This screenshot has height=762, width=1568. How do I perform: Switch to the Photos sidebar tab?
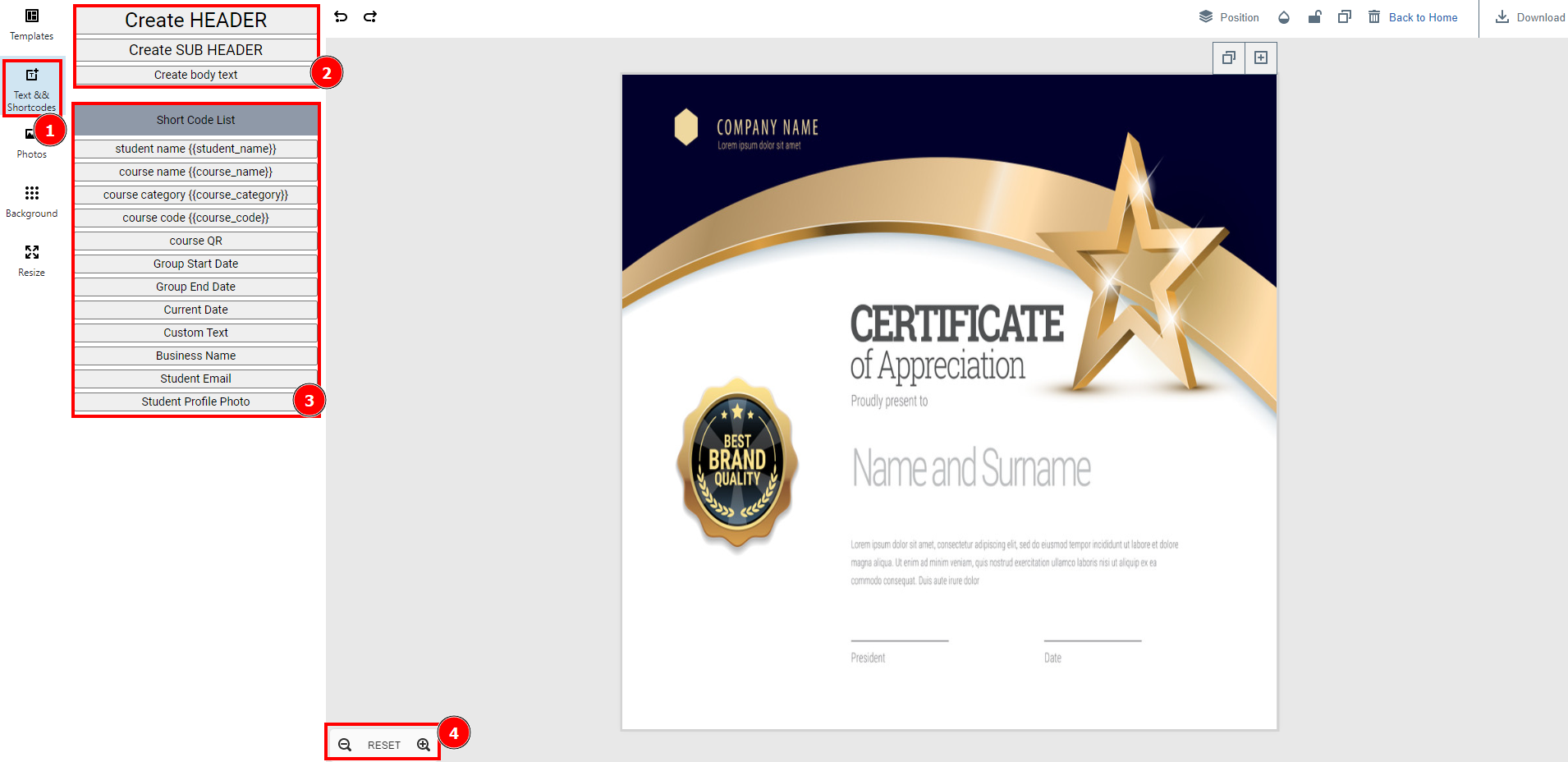(32, 143)
